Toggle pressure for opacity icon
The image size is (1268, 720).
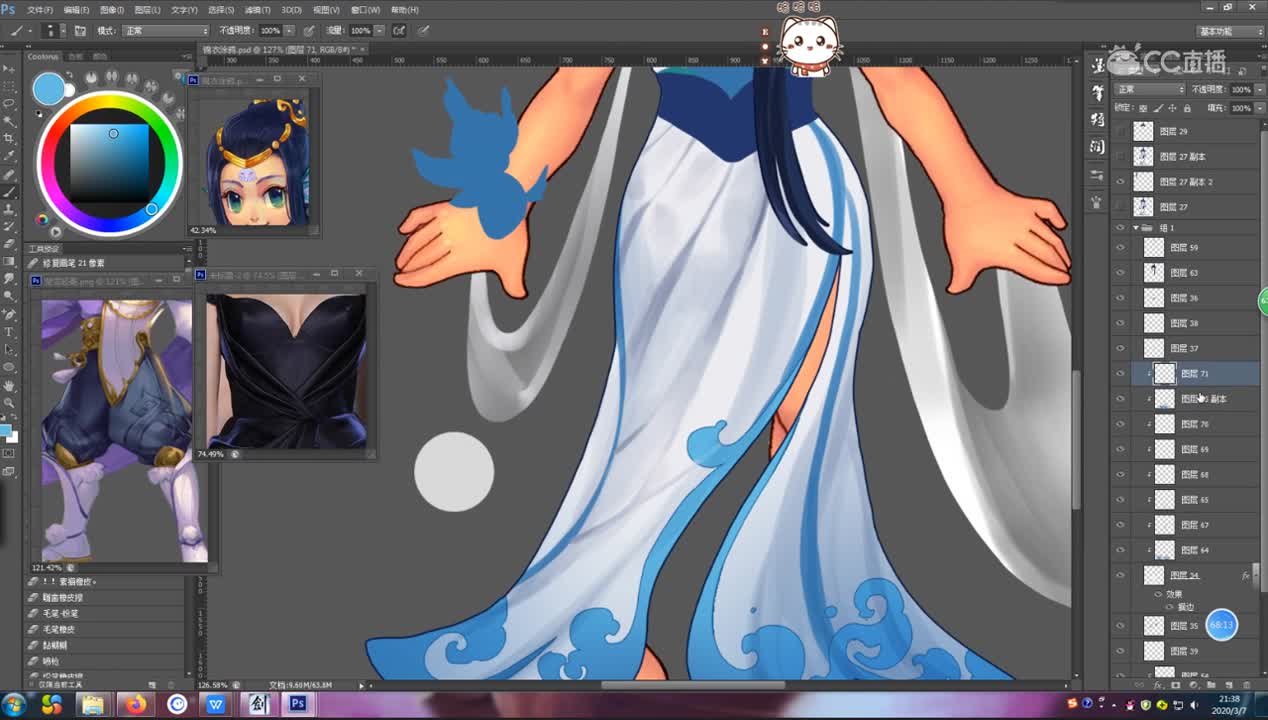click(308, 31)
